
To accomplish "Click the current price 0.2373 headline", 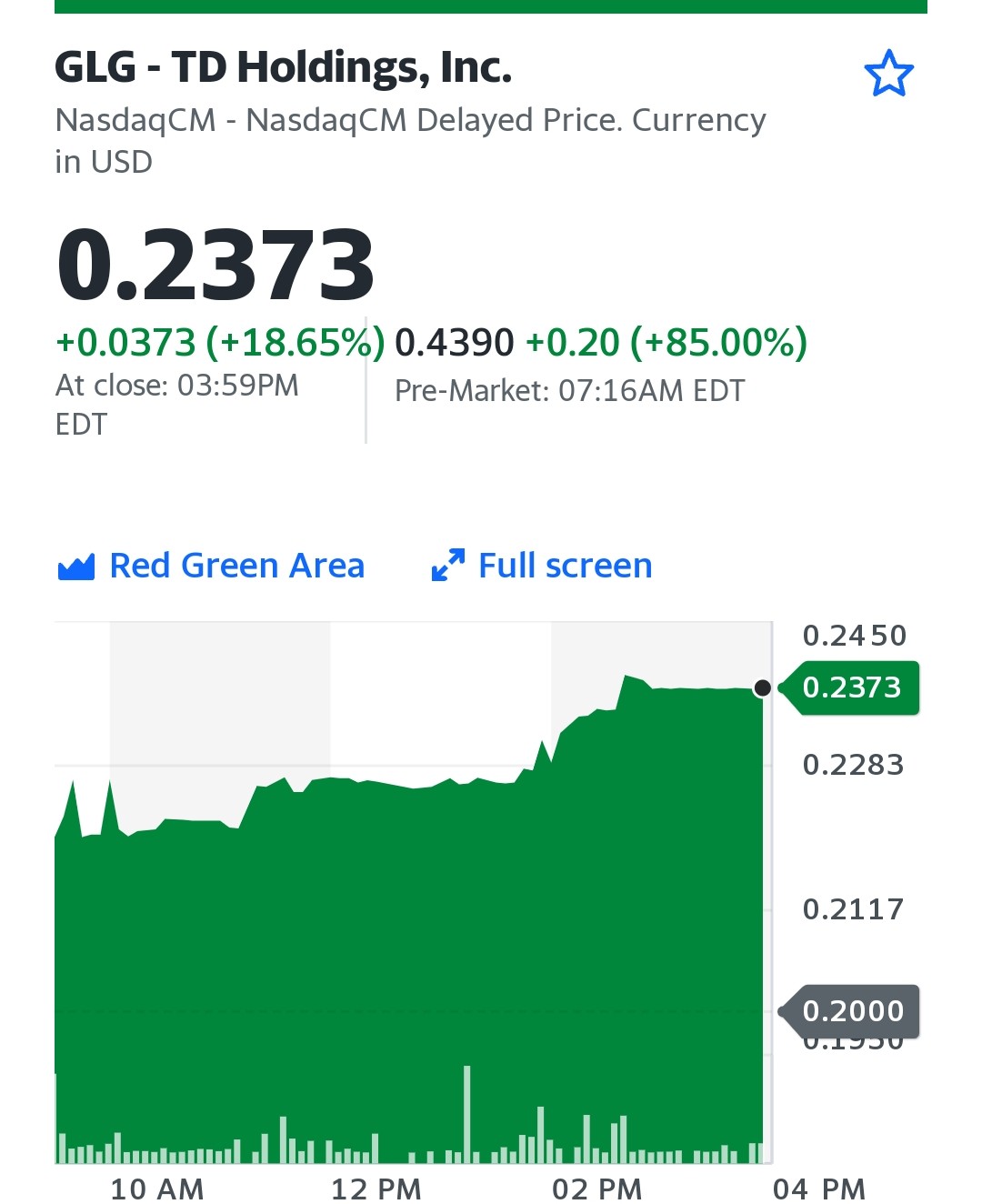I will coord(215,265).
